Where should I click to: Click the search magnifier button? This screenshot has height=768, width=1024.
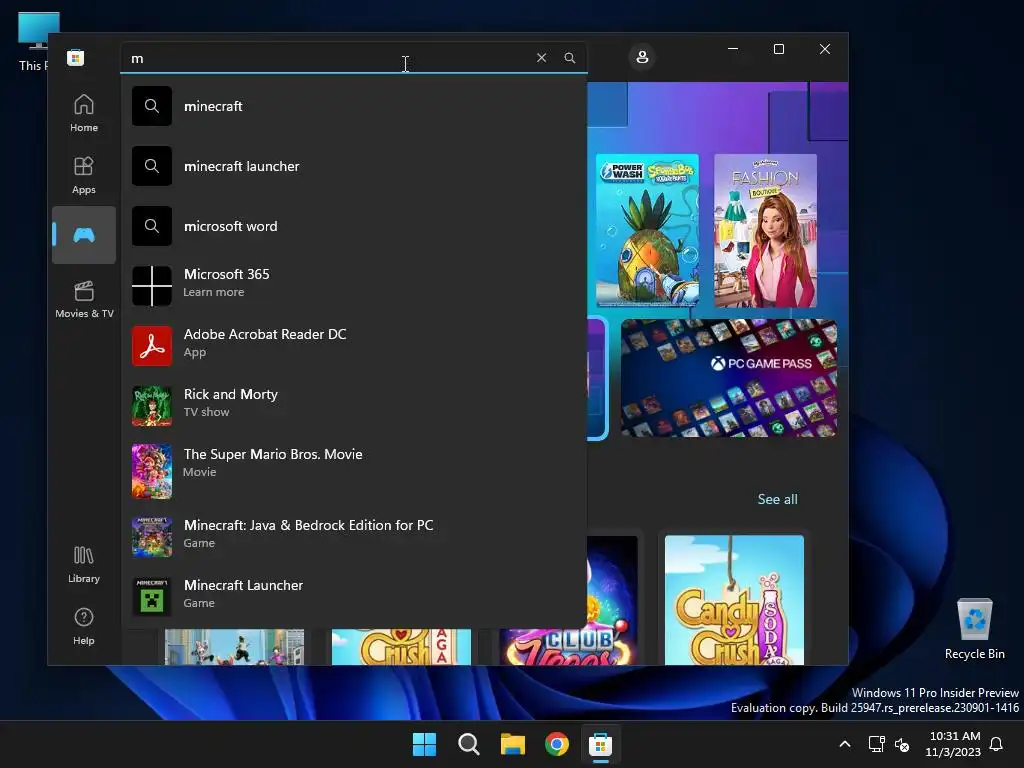click(x=569, y=57)
